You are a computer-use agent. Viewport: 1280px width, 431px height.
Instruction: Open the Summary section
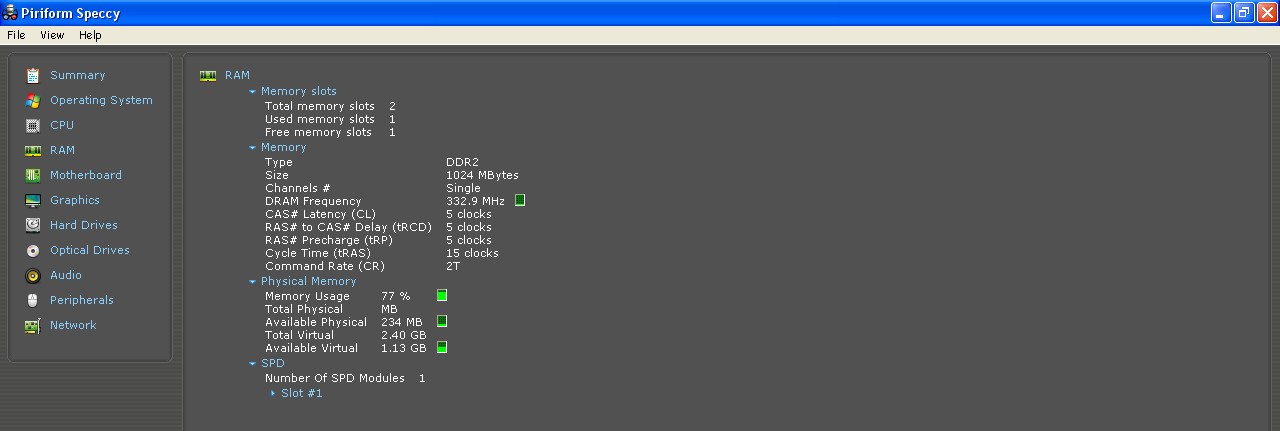77,75
